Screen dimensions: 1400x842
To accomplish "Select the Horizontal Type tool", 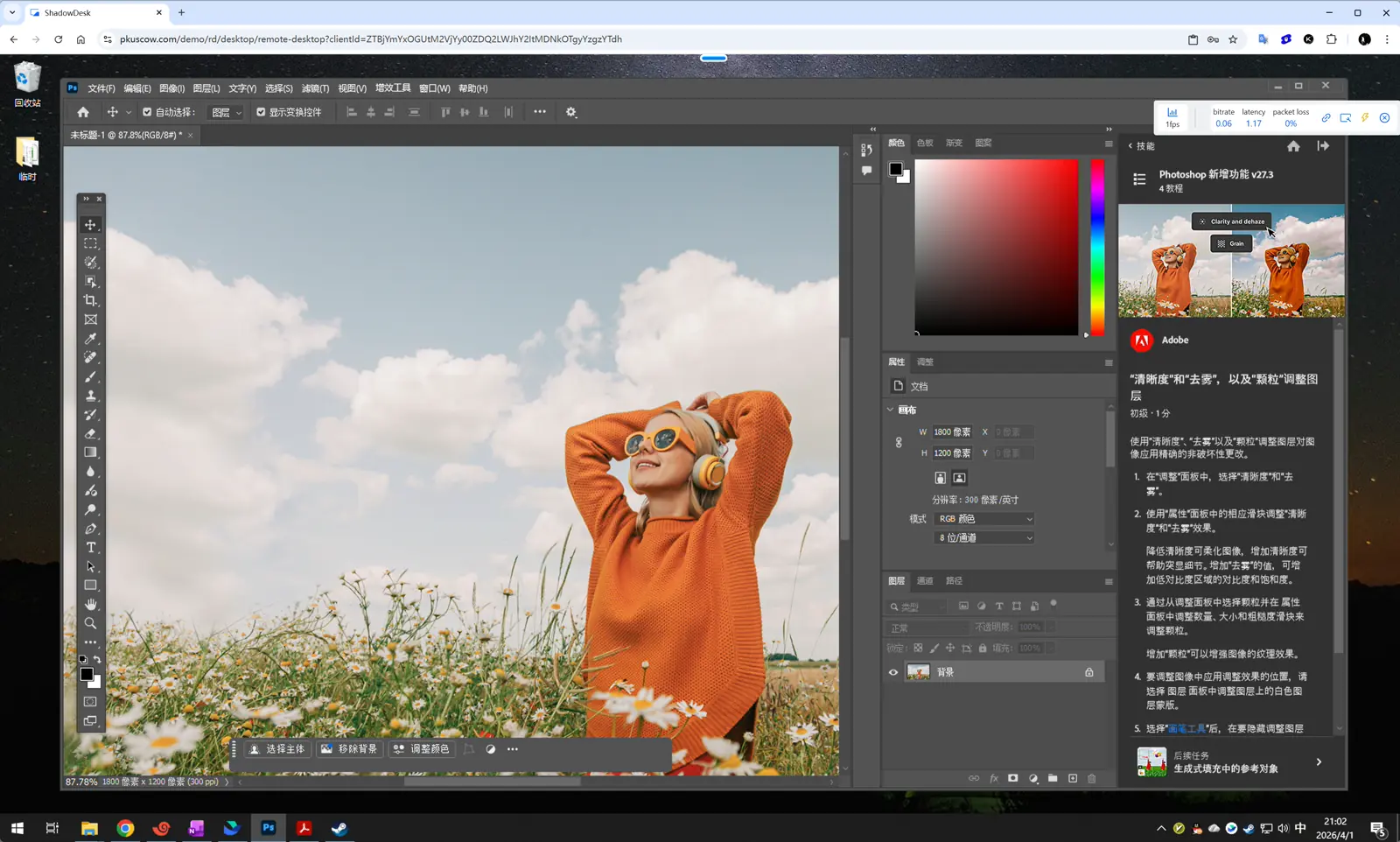I will coord(90,548).
